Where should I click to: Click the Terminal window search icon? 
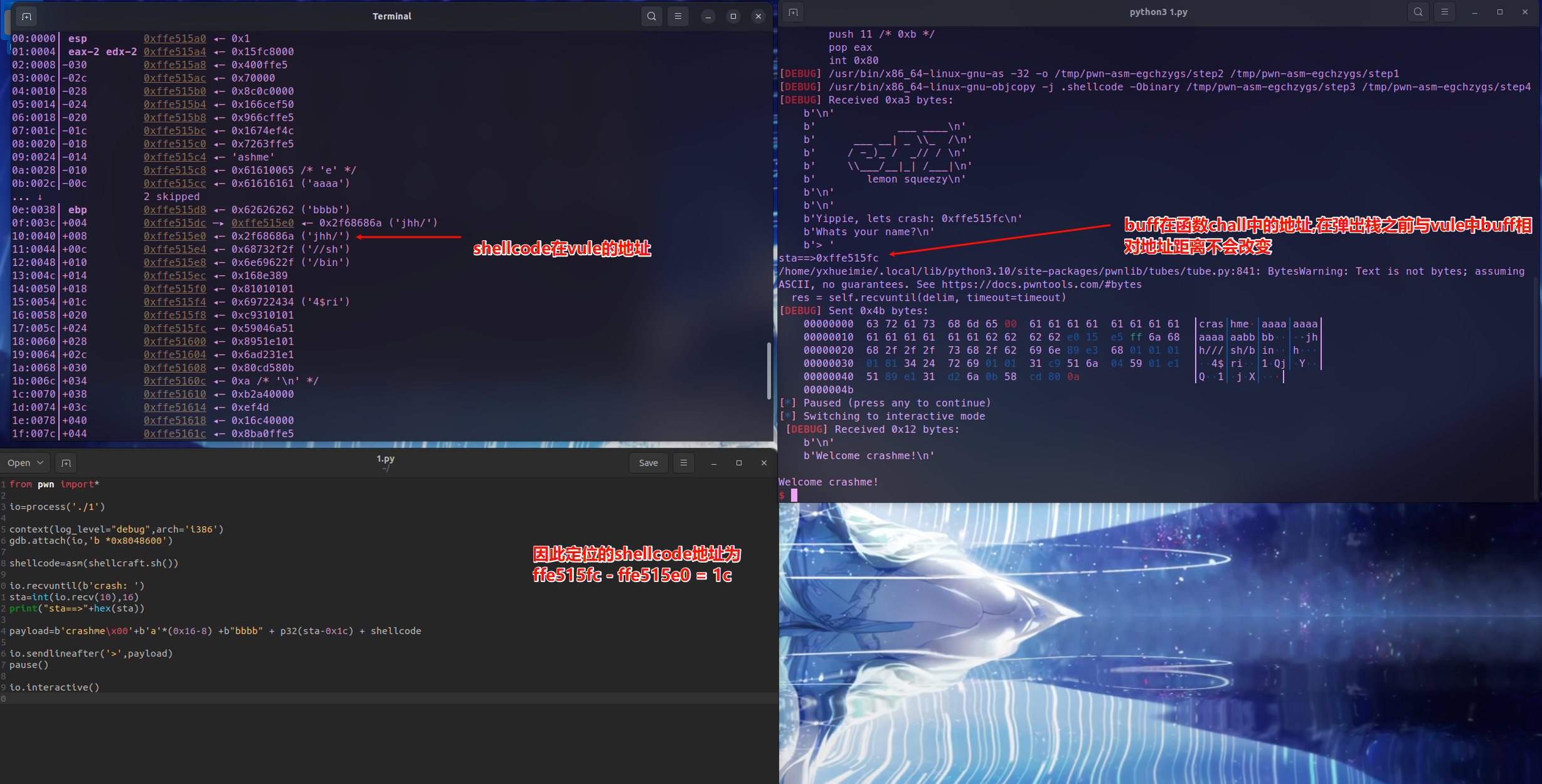(x=651, y=16)
